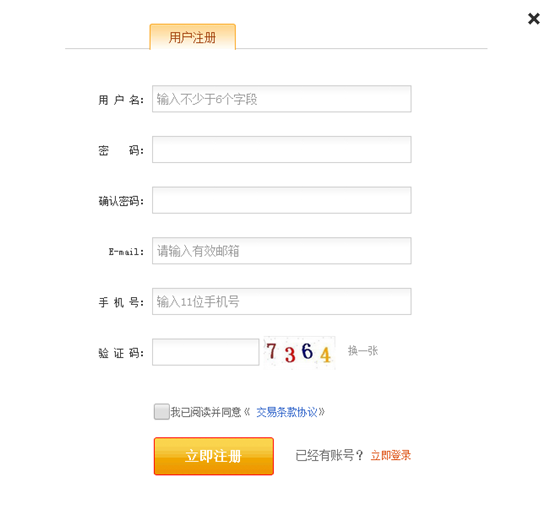The width and height of the screenshot is (555, 509).
Task: Click the 确认密码 field label
Action: pos(121,201)
